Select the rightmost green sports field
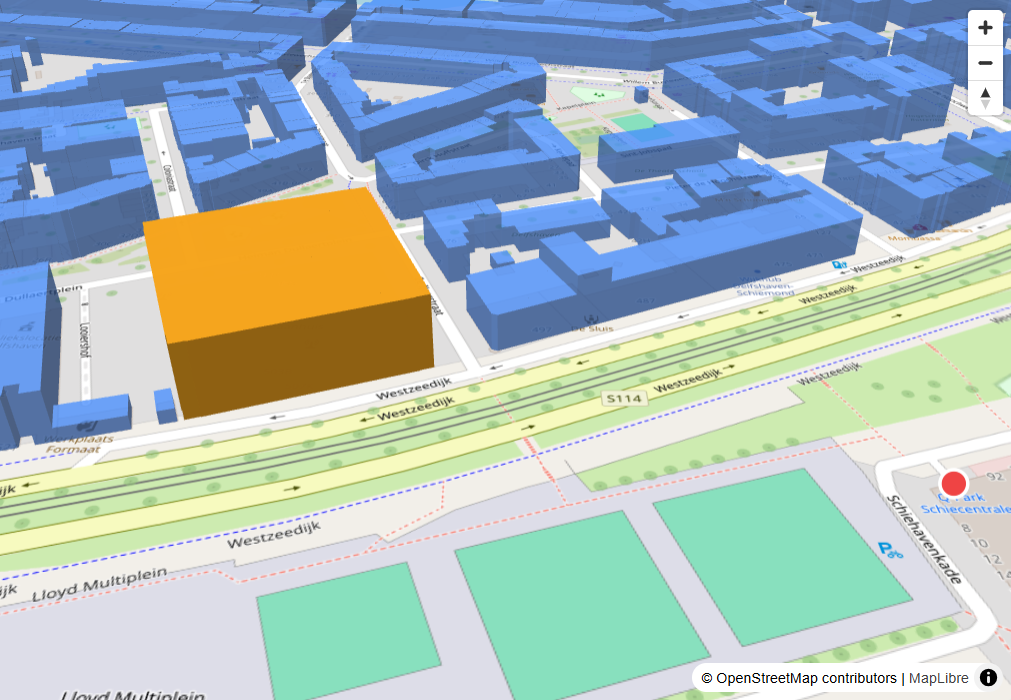Screen dimensions: 1011x700 click(x=781, y=557)
